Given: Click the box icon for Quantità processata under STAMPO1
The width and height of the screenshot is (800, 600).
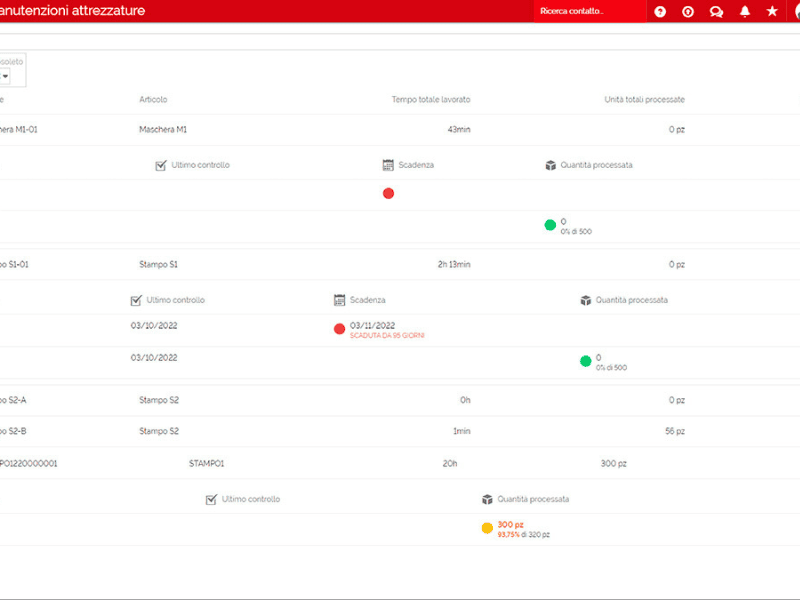Looking at the screenshot, I should point(488,499).
